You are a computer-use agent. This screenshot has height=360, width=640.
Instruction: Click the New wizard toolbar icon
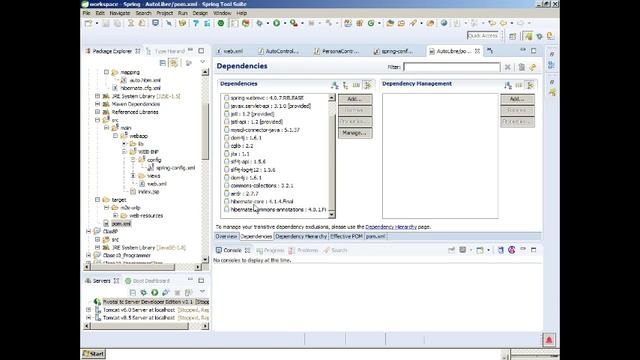point(88,23)
